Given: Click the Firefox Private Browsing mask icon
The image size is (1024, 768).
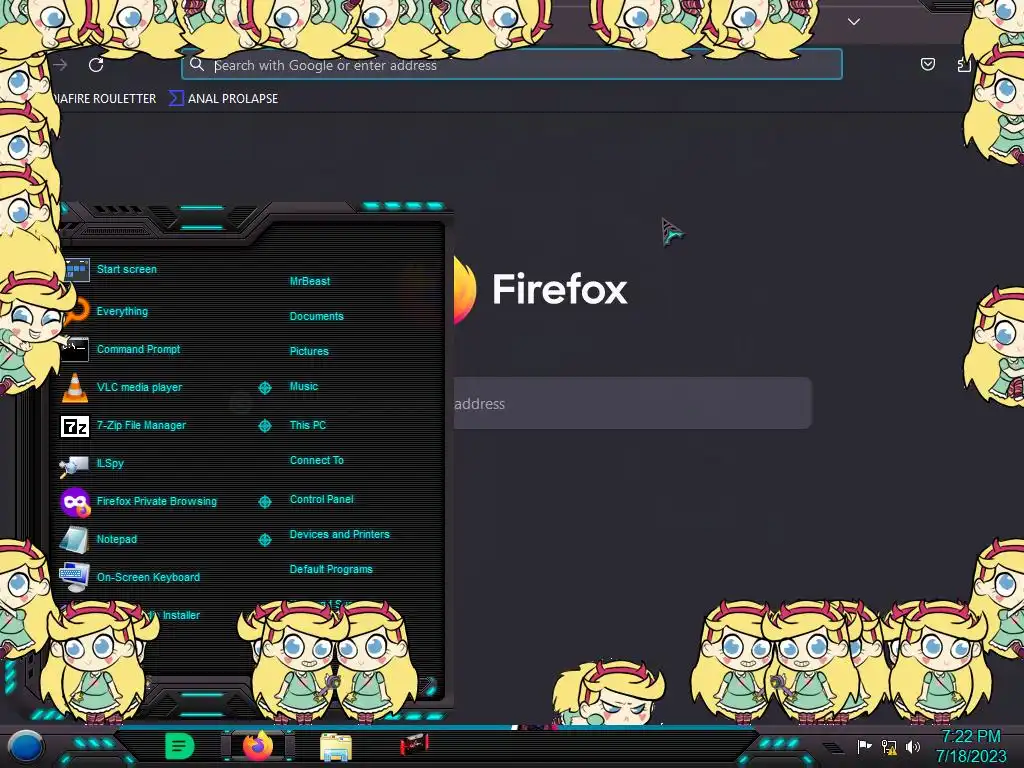Looking at the screenshot, I should click(75, 502).
